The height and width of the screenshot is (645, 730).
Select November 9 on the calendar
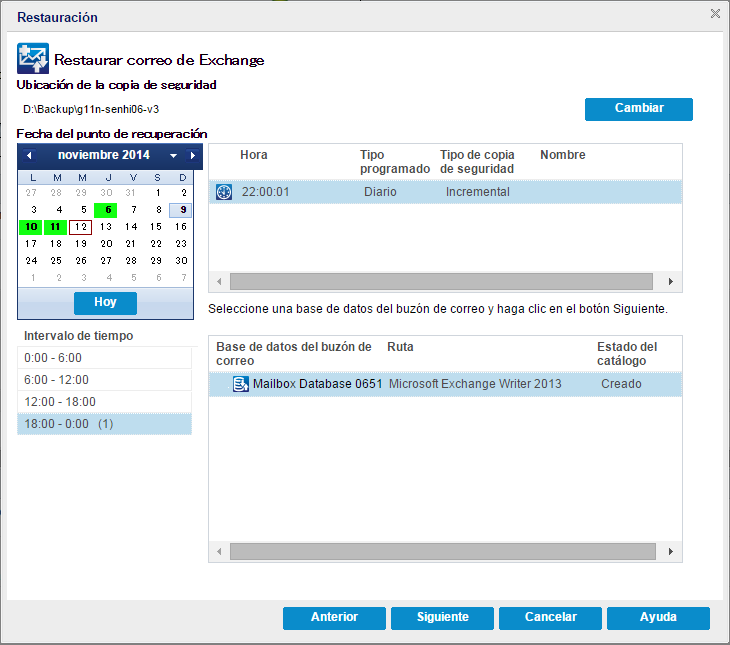click(181, 210)
